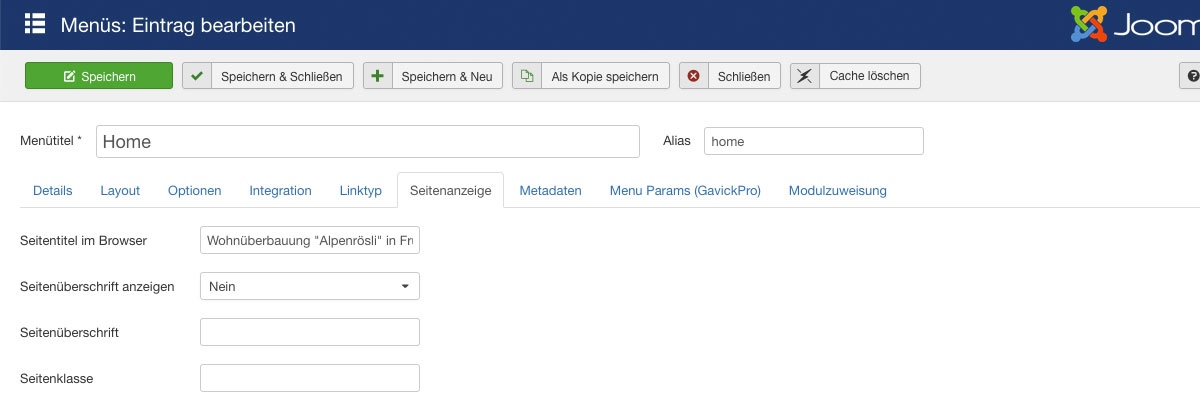This screenshot has height=400, width=1200.
Task: Switch to the Layout tab
Action: 120,190
